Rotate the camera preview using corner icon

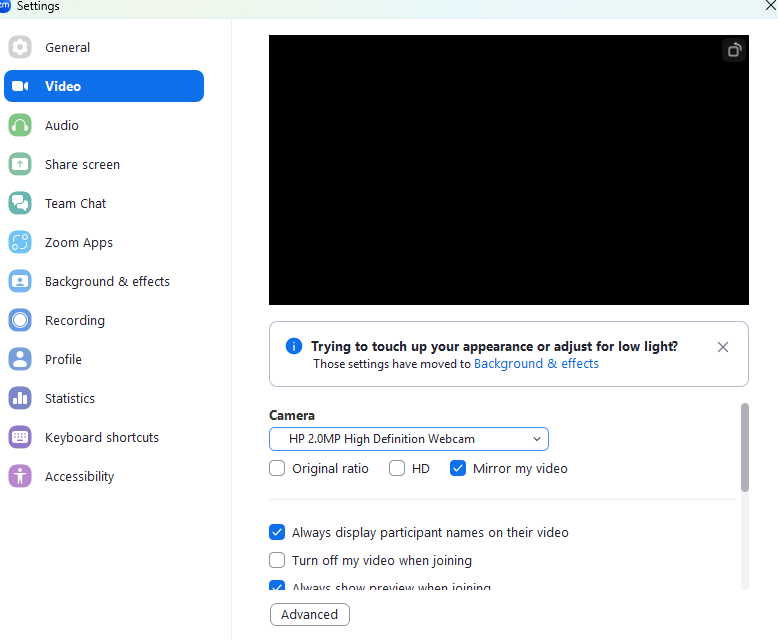point(734,50)
